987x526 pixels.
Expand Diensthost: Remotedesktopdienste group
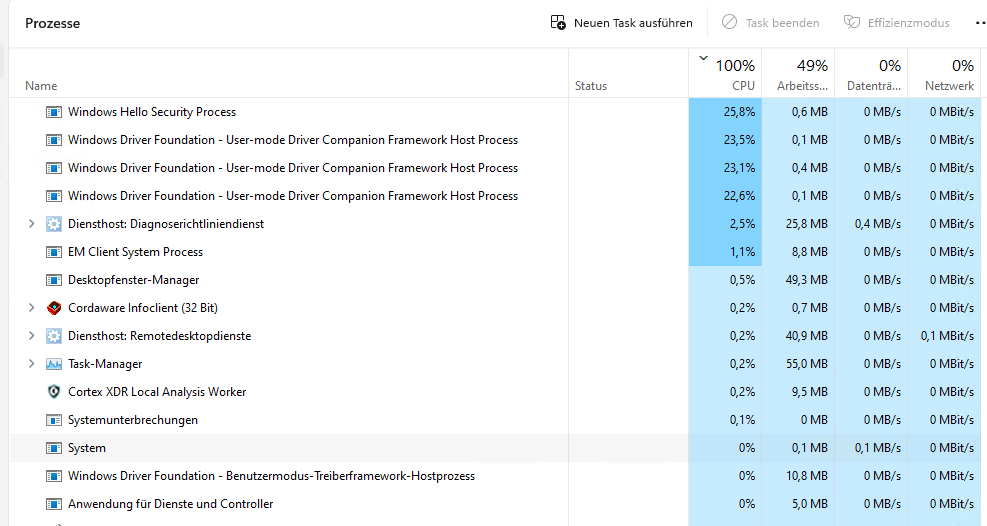coord(31,336)
